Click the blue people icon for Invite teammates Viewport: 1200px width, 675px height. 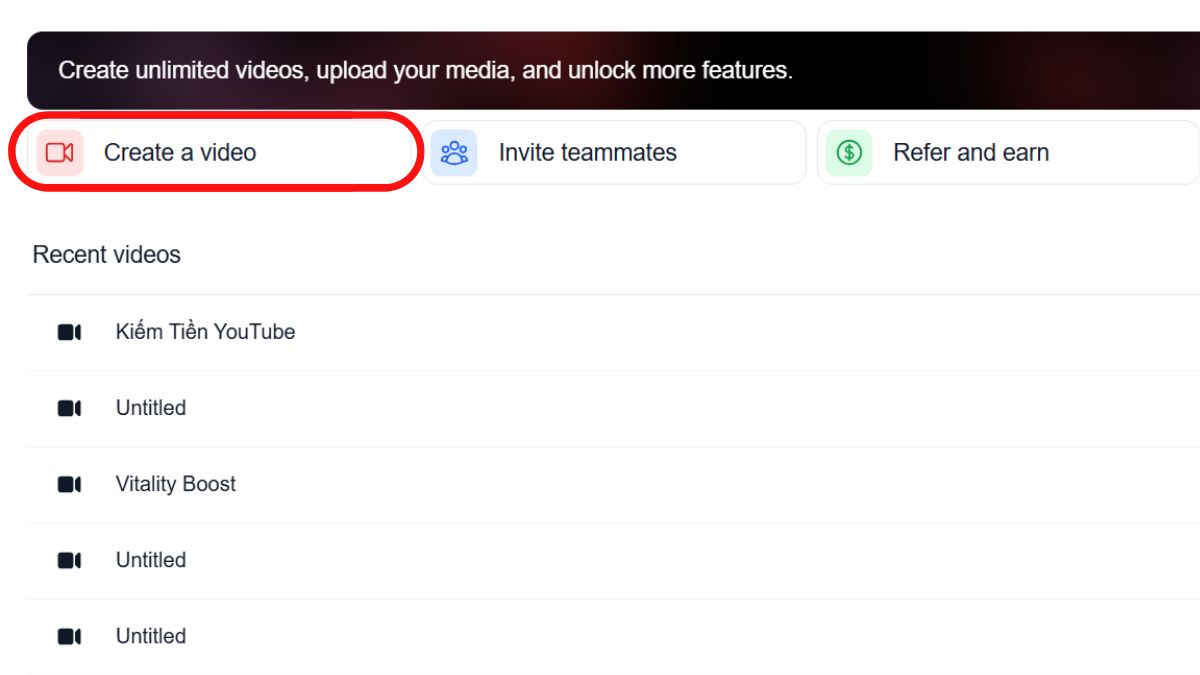tap(454, 153)
